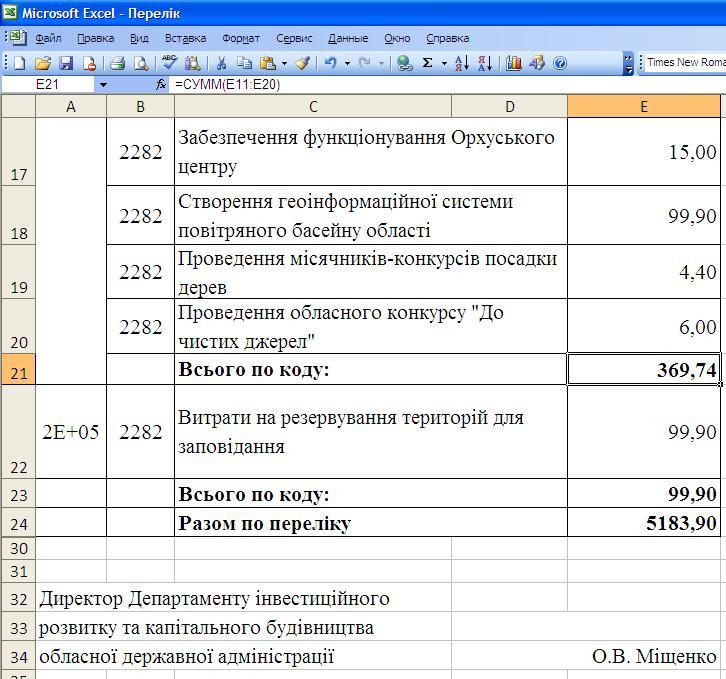Screen dimensions: 726x679
Task: Open Print Preview from the toolbar
Action: coord(141,63)
